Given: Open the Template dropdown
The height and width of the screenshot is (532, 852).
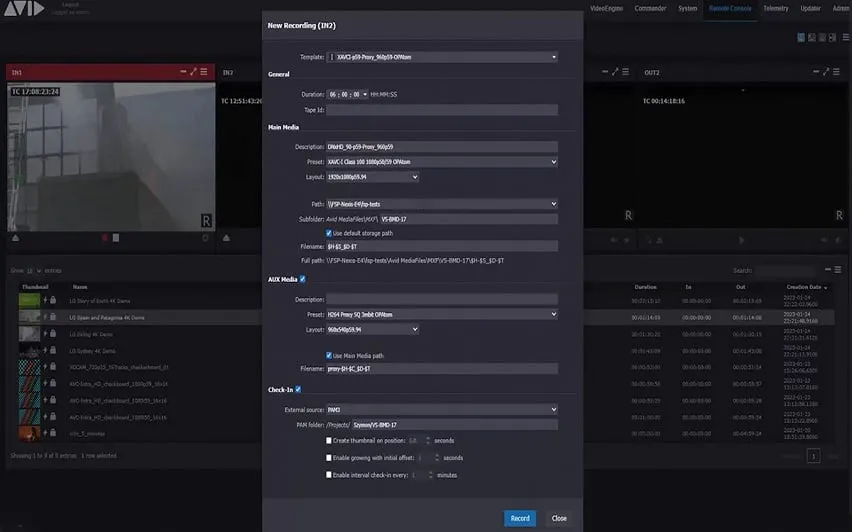Looking at the screenshot, I should coord(442,57).
